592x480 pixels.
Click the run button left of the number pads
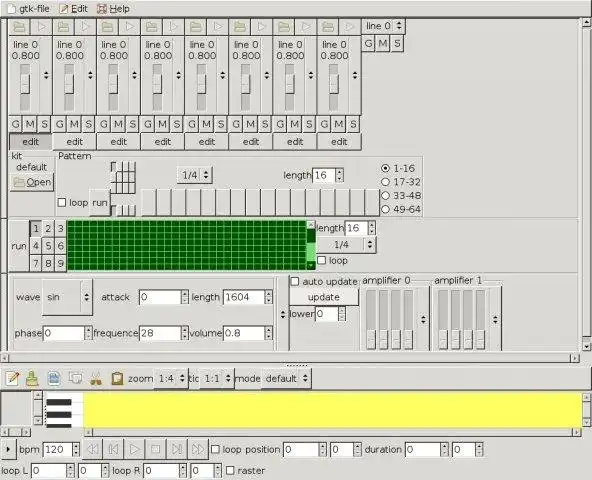click(x=19, y=246)
